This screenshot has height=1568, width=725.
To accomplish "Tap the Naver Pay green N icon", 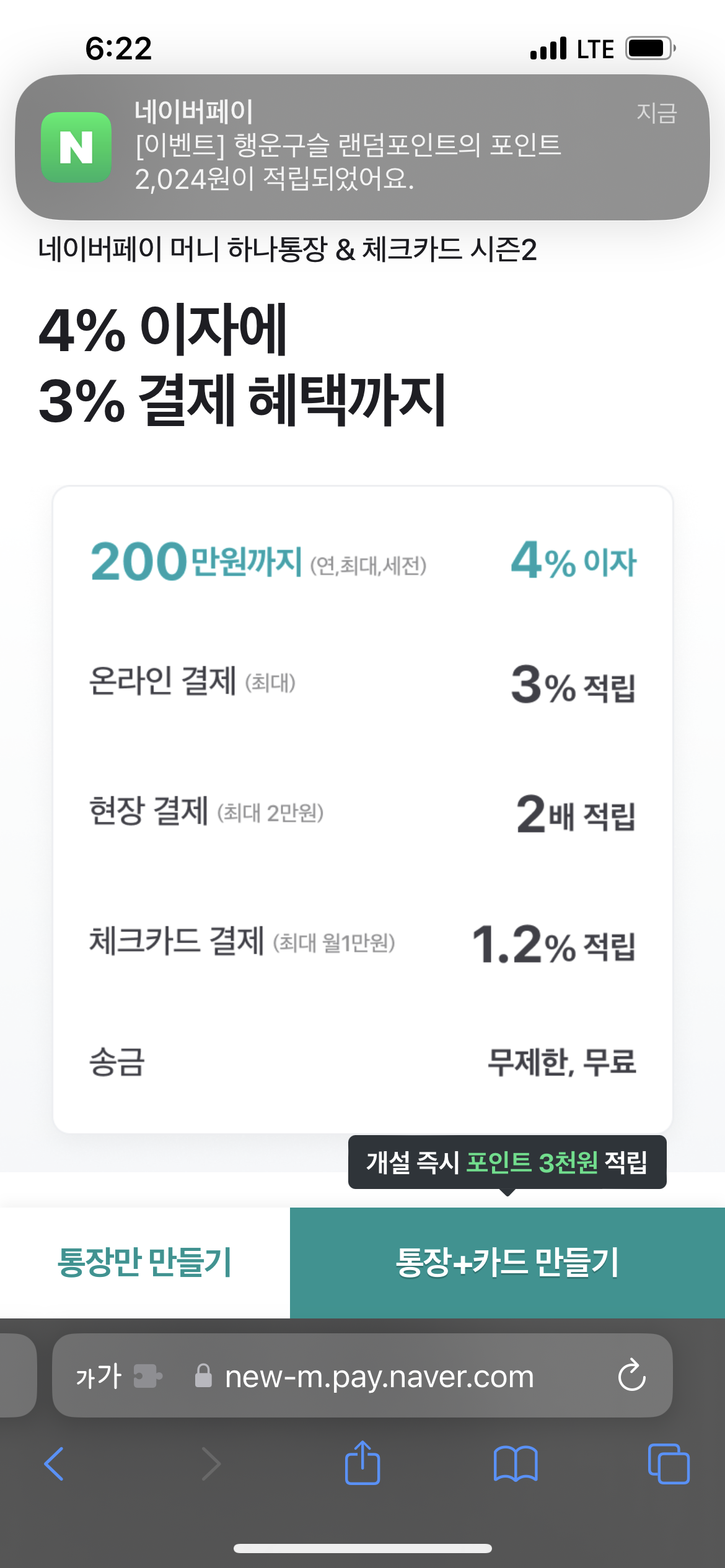I will pos(76,147).
